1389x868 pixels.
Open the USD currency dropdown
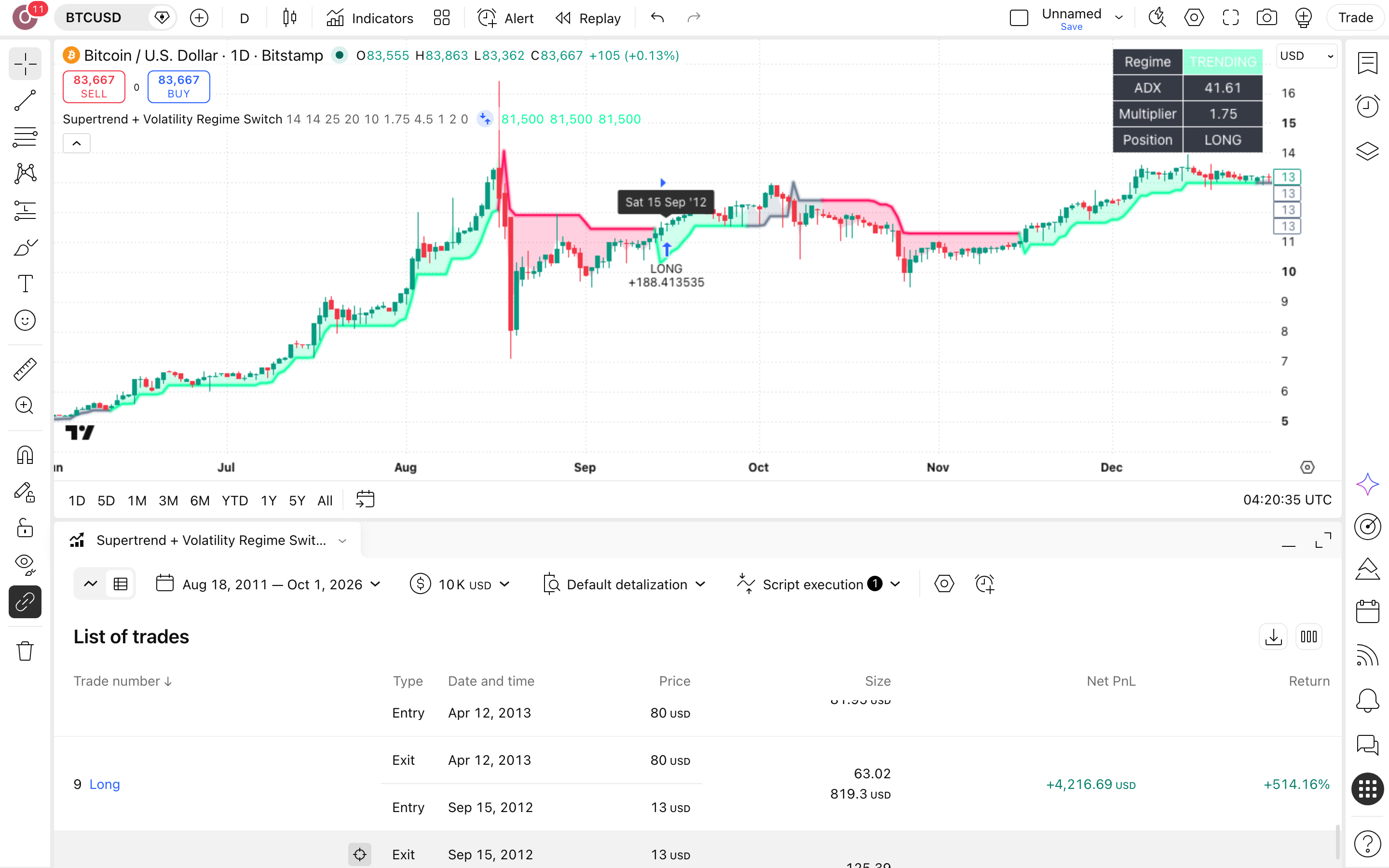point(1307,55)
